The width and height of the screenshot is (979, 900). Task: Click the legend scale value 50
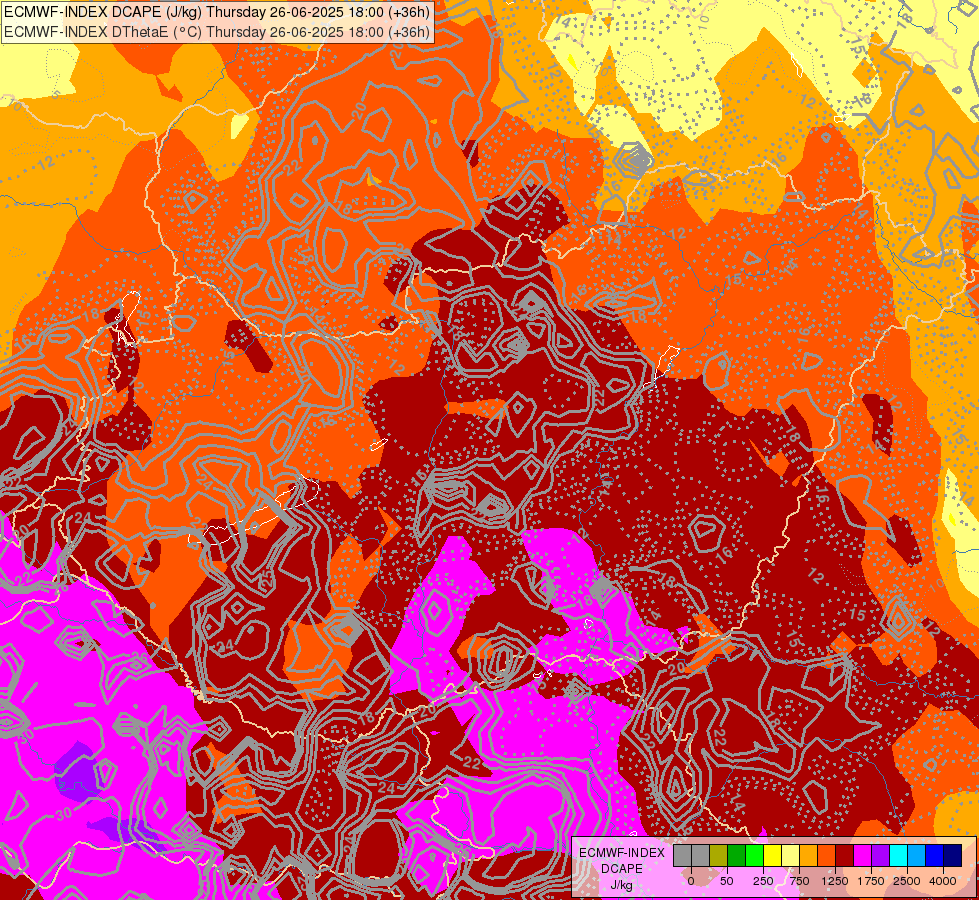727,881
